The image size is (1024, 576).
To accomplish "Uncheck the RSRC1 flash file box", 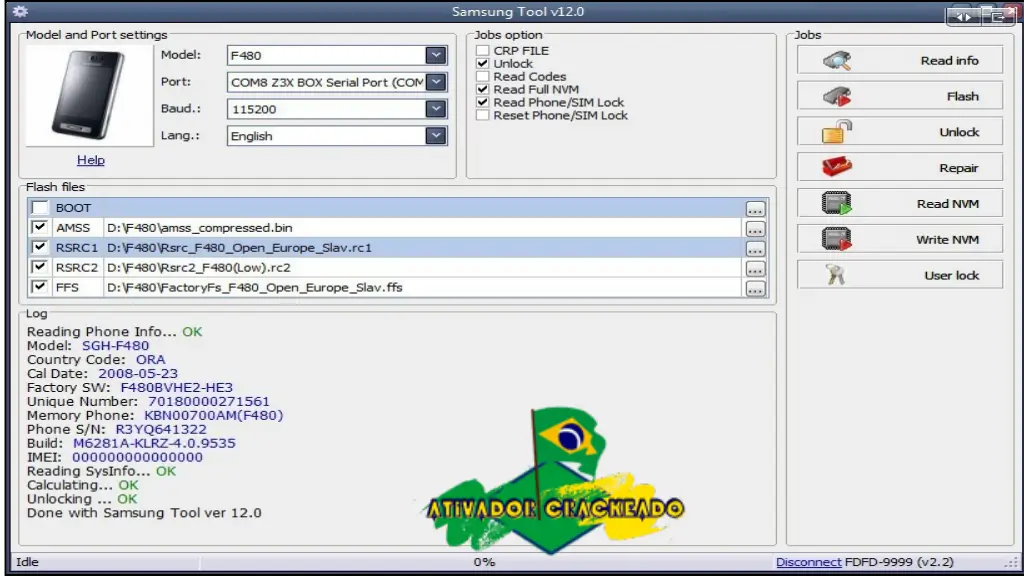I will point(40,248).
